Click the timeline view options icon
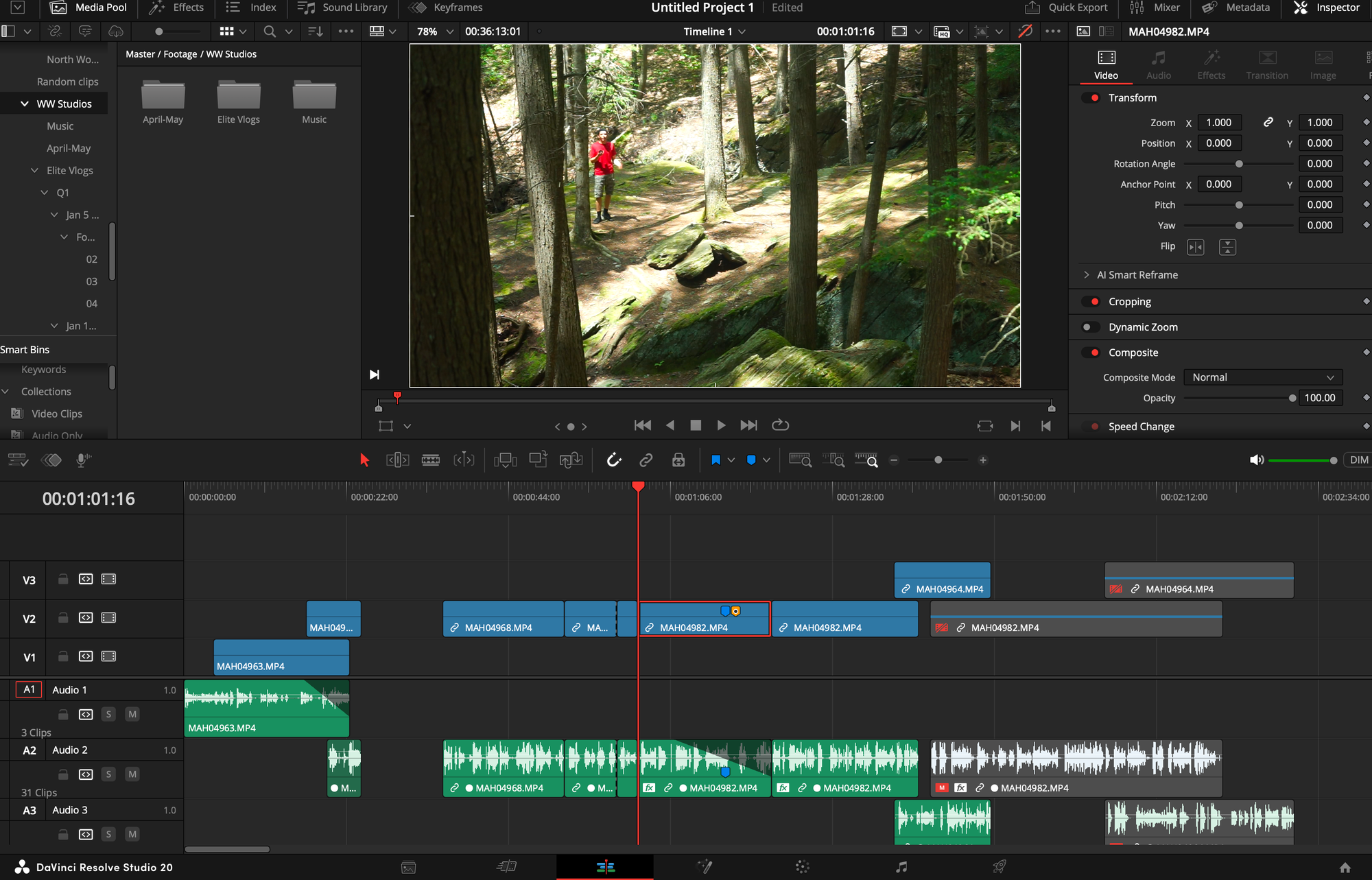 [17, 460]
